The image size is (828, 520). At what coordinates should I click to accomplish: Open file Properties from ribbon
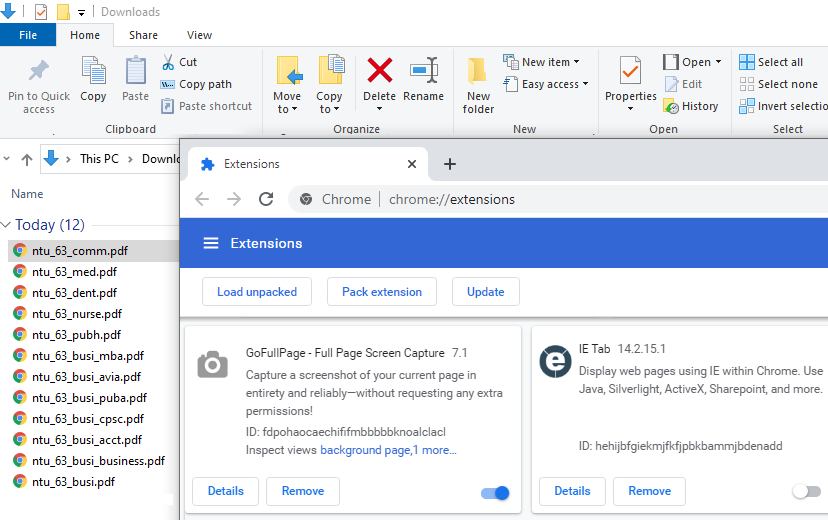630,73
